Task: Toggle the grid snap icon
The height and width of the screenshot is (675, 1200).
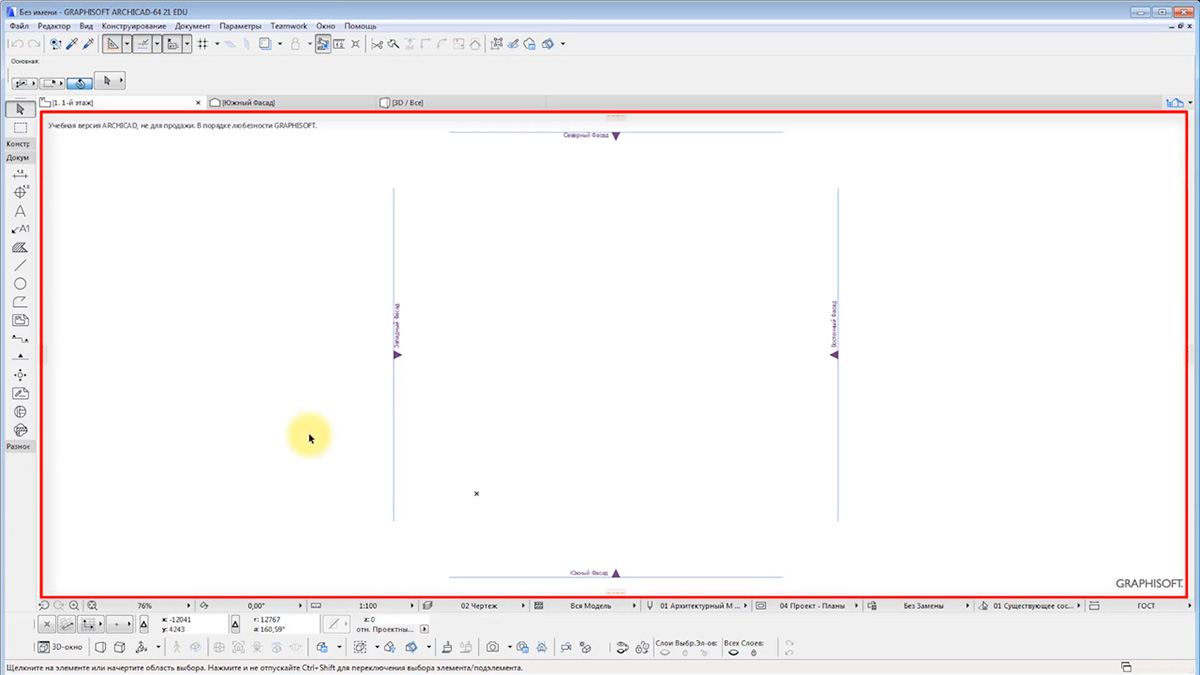Action: (x=202, y=44)
